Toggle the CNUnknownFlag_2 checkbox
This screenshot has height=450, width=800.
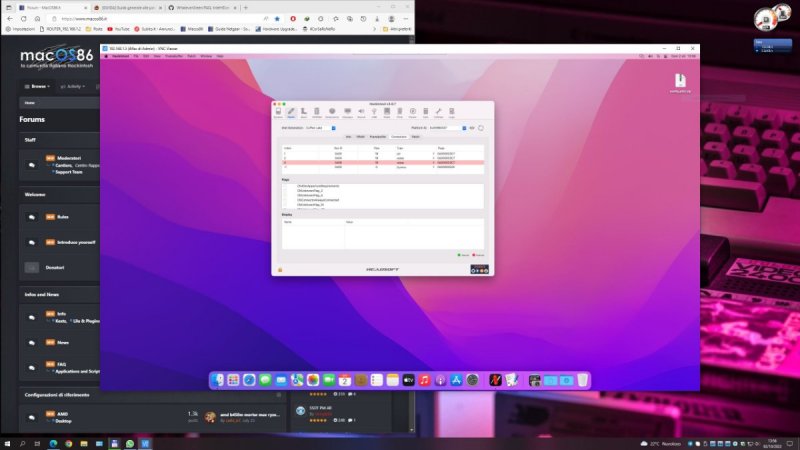coord(285,191)
